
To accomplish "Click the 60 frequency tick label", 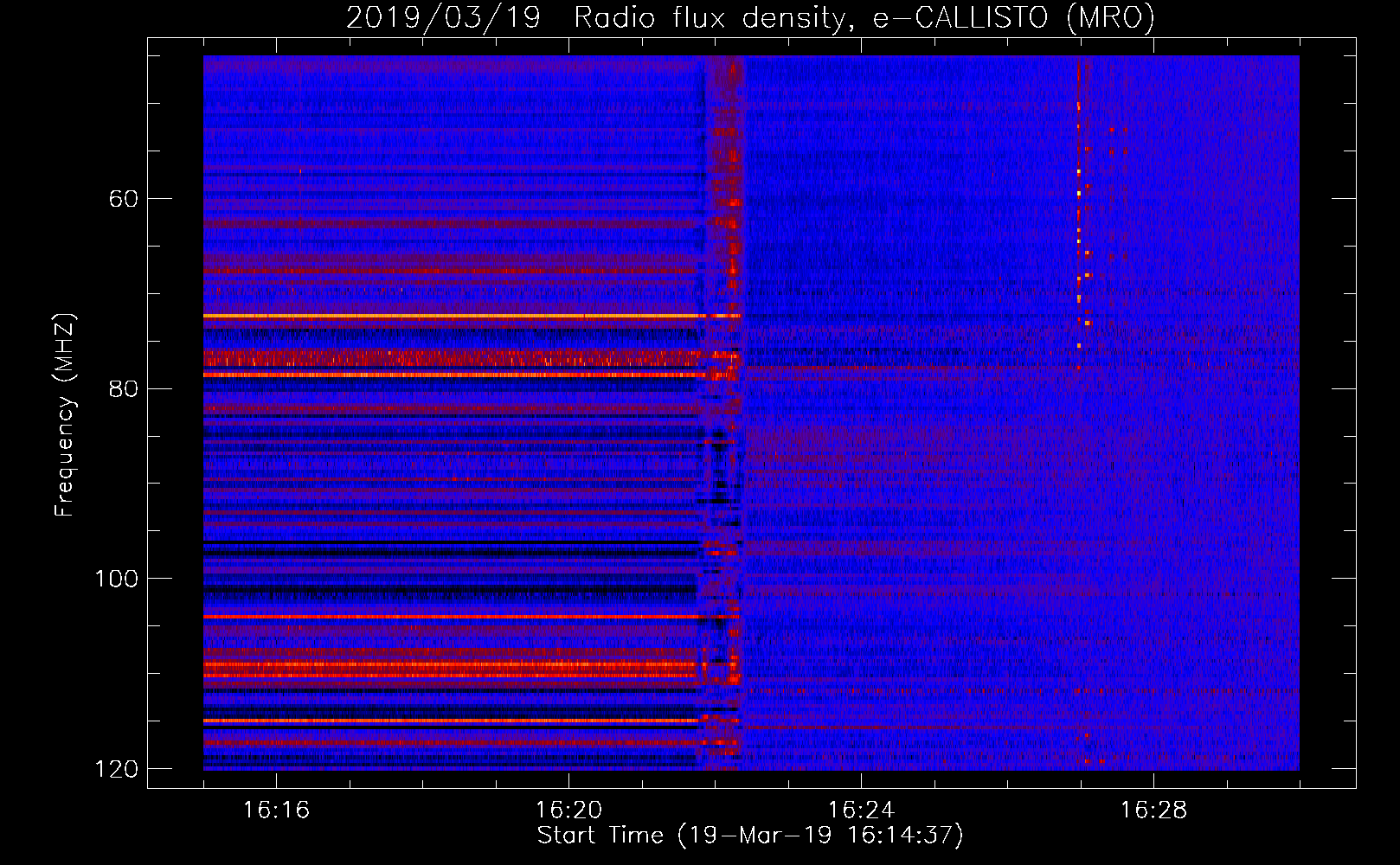I will (x=123, y=199).
